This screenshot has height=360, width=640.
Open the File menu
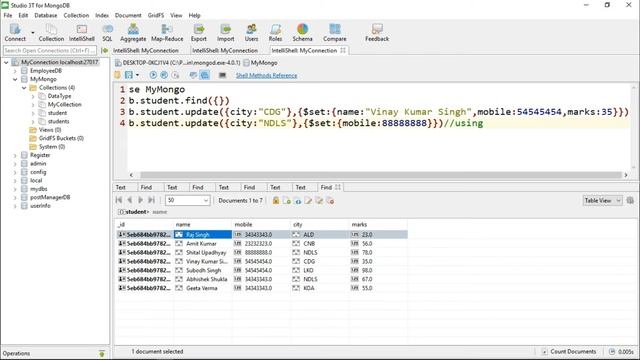8,15
